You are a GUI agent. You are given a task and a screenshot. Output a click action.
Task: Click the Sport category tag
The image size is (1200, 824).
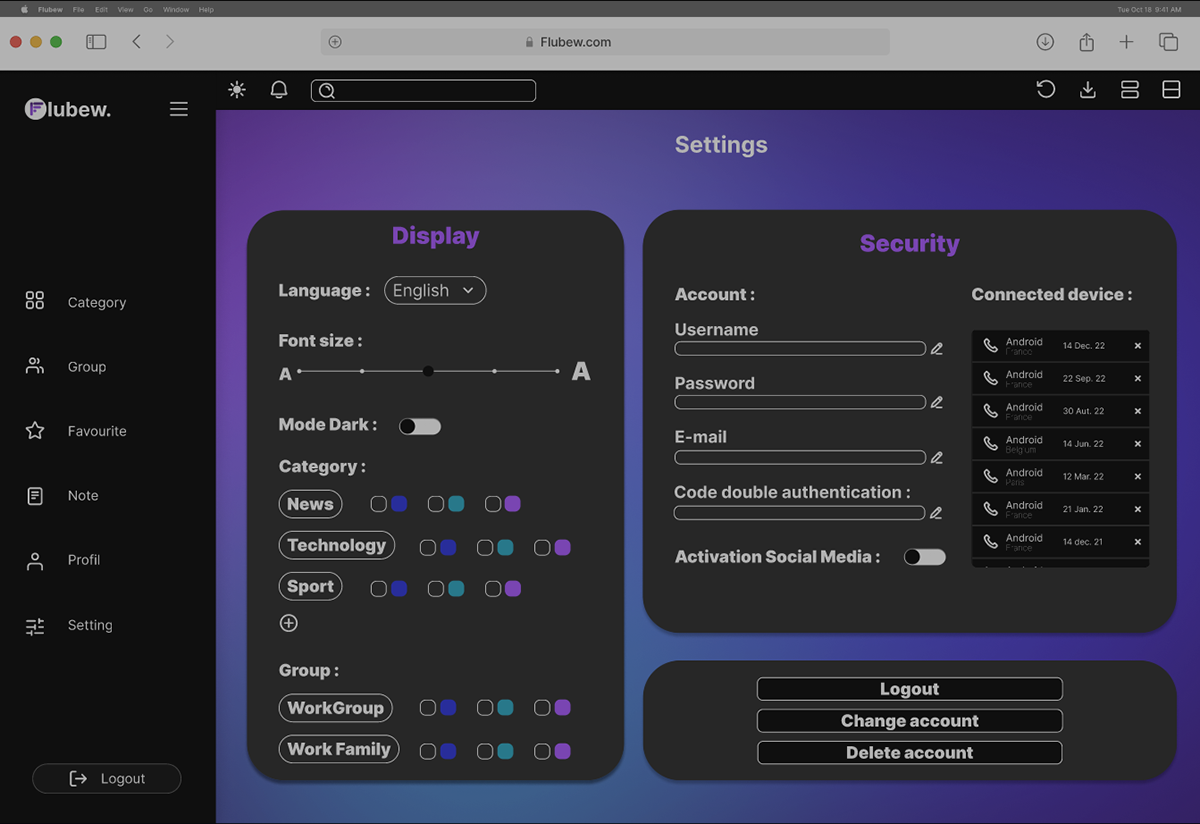(310, 586)
